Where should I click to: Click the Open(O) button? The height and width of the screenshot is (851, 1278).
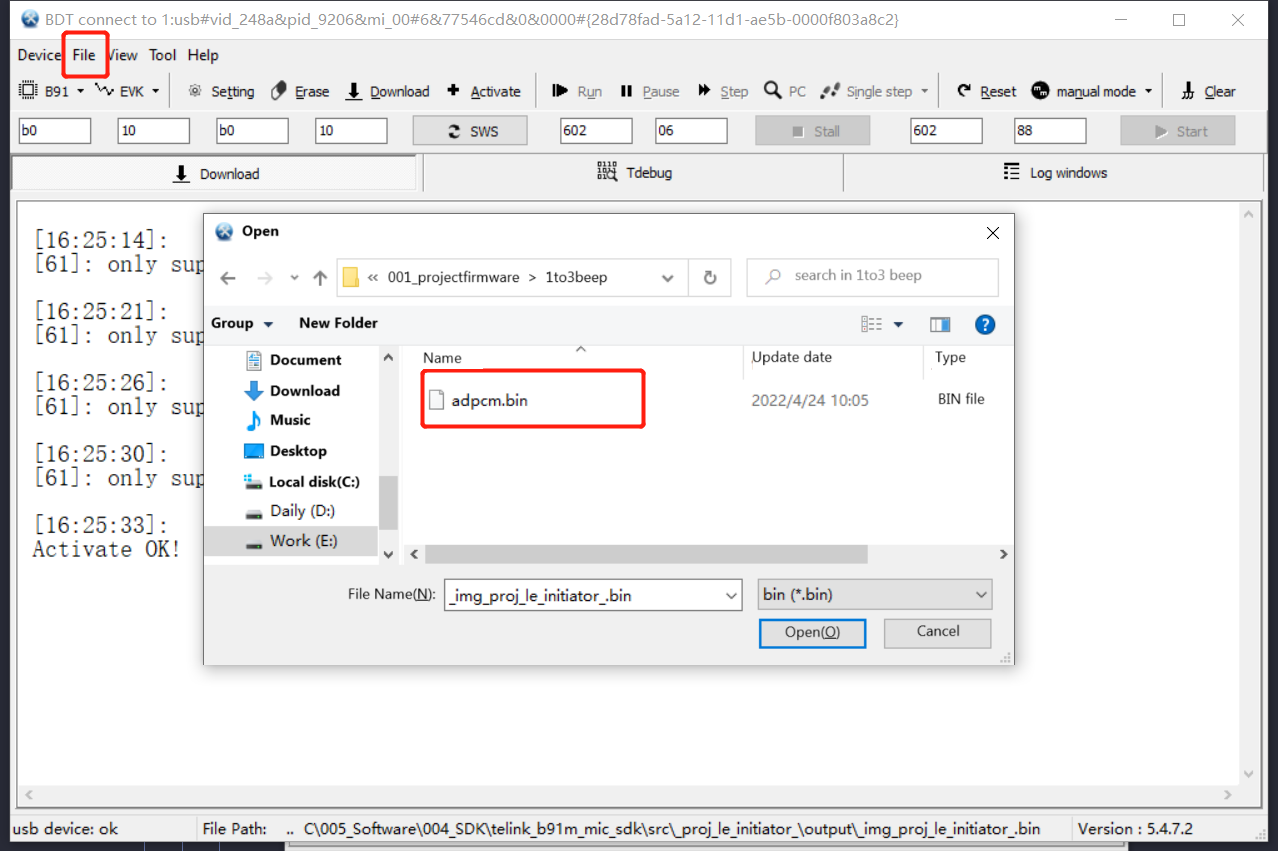812,633
